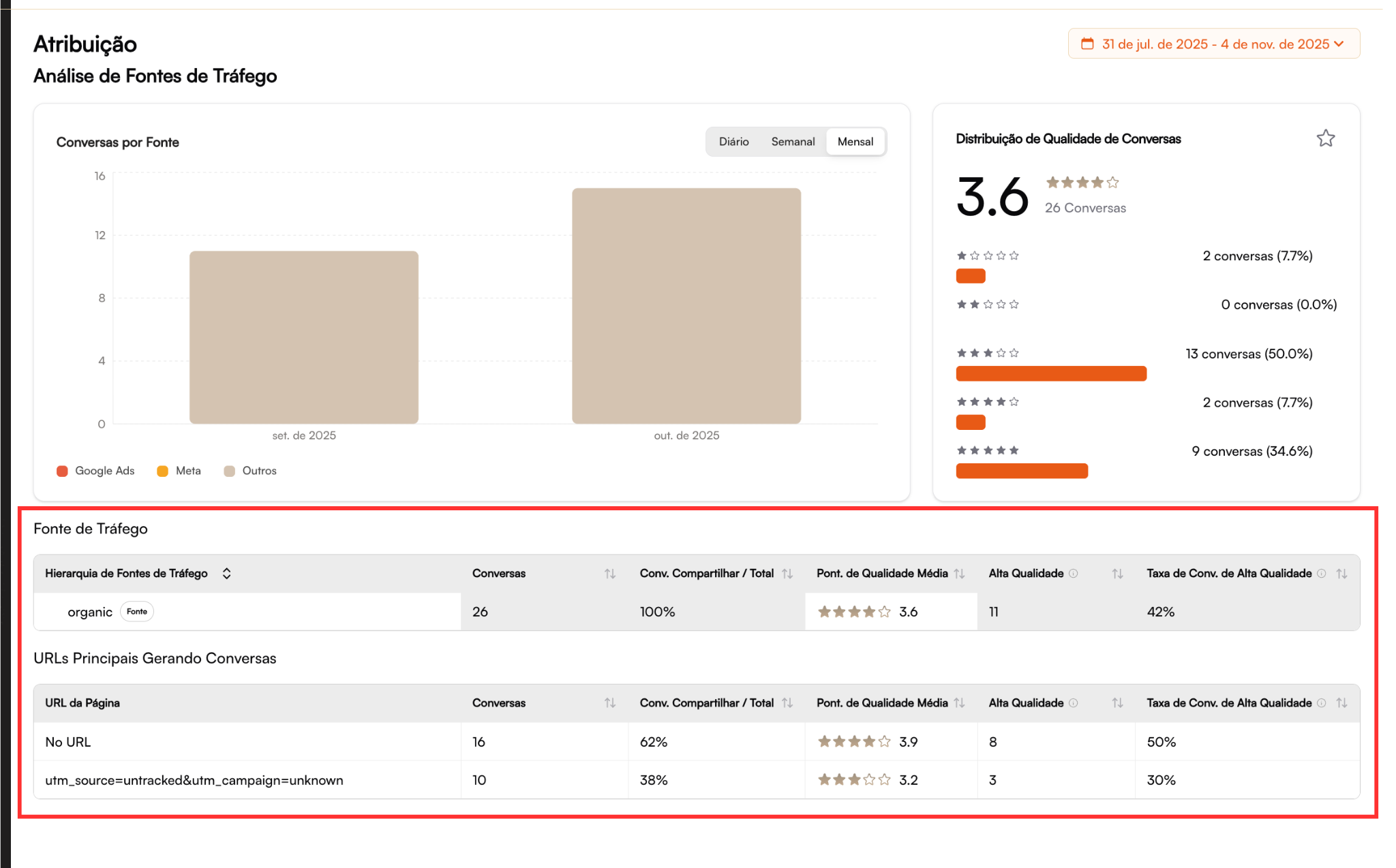Switch chart to Semanal view

[x=793, y=142]
